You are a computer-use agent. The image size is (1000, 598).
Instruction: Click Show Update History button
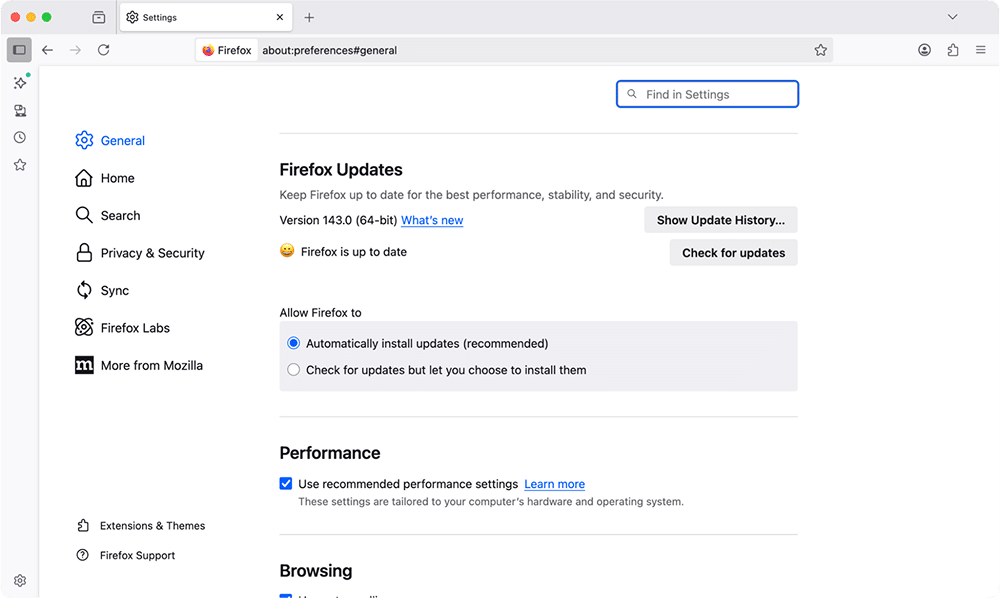coord(720,220)
